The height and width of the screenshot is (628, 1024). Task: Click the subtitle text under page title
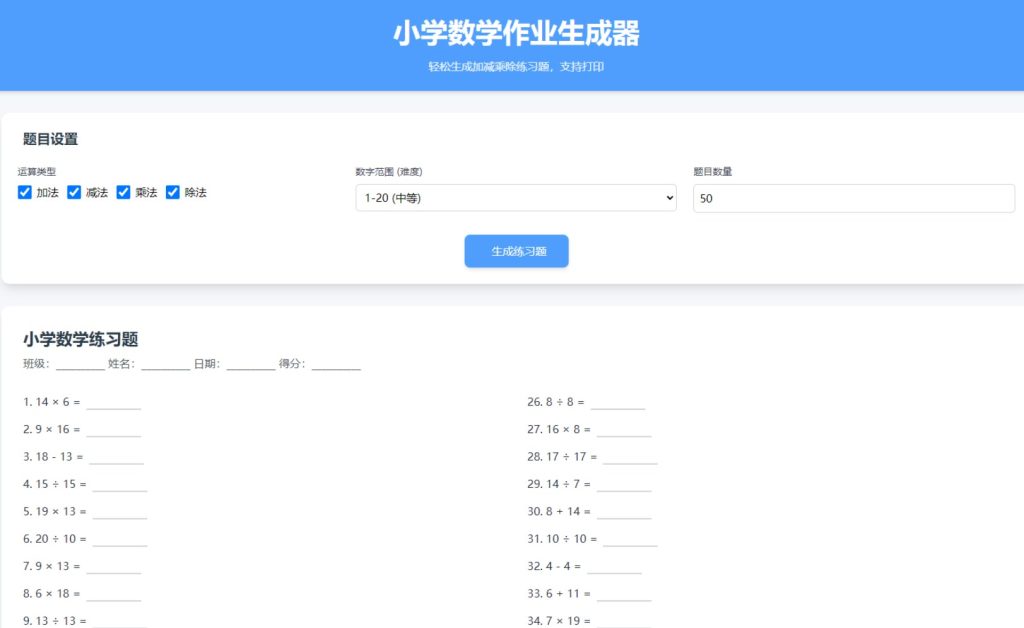(515, 67)
